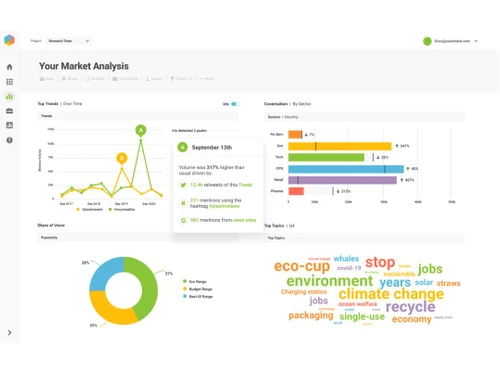
Task: Select the bar chart analytics sidebar icon
Action: click(10, 96)
